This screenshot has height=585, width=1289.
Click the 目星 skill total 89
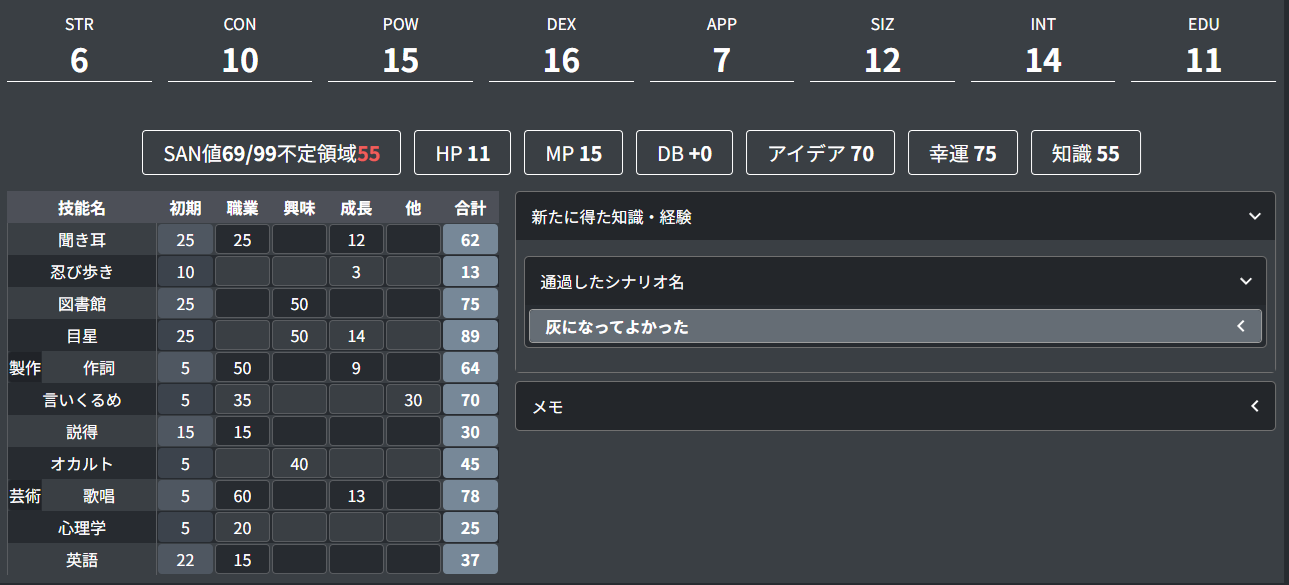(470, 336)
